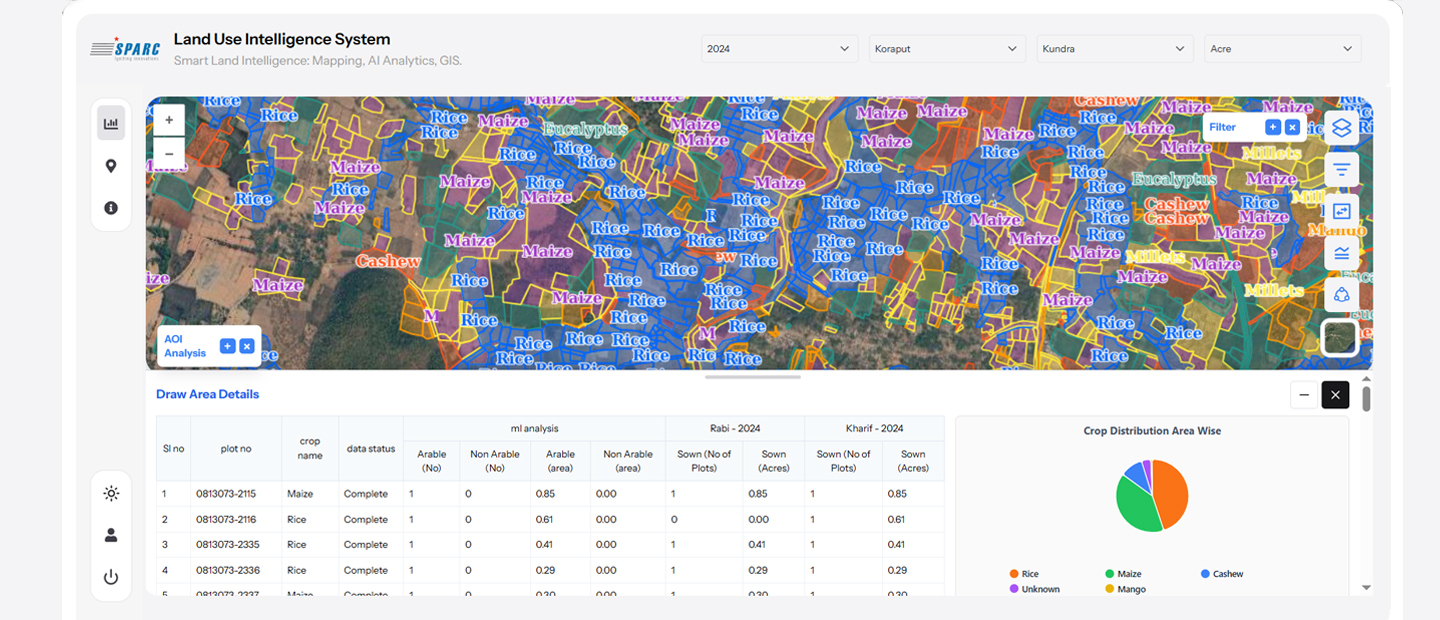Close the Filter panel with x
This screenshot has width=1440, height=620.
click(x=1292, y=127)
